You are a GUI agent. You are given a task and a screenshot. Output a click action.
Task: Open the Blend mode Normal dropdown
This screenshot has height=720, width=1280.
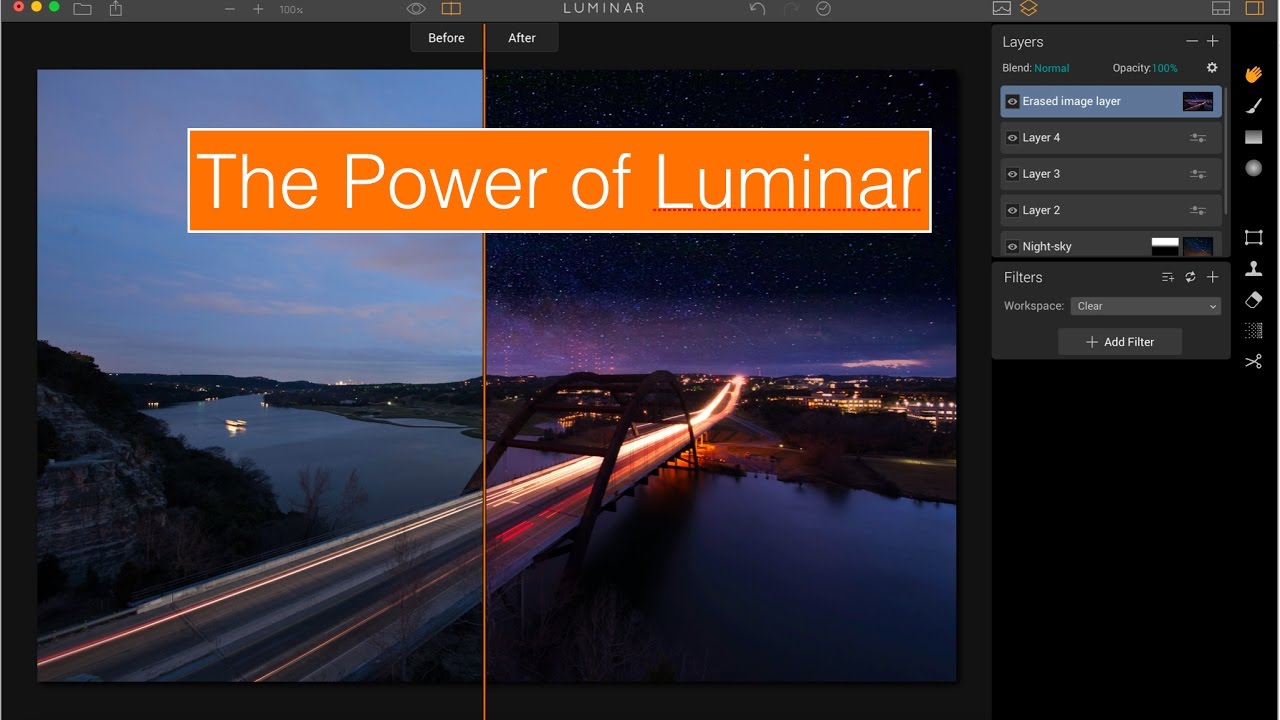1051,68
